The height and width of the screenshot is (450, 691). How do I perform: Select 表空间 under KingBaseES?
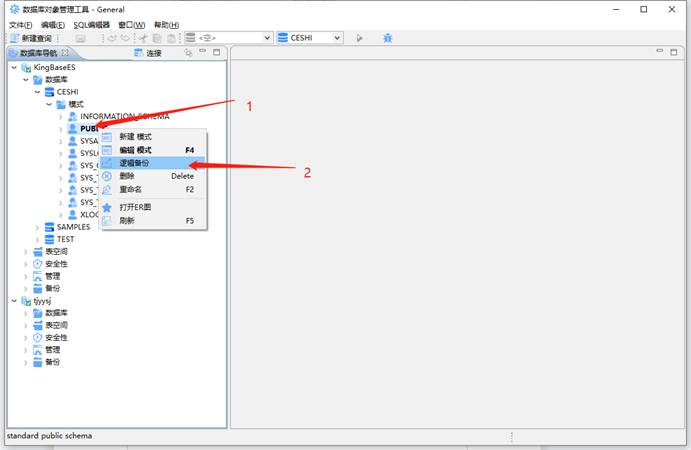pos(56,251)
